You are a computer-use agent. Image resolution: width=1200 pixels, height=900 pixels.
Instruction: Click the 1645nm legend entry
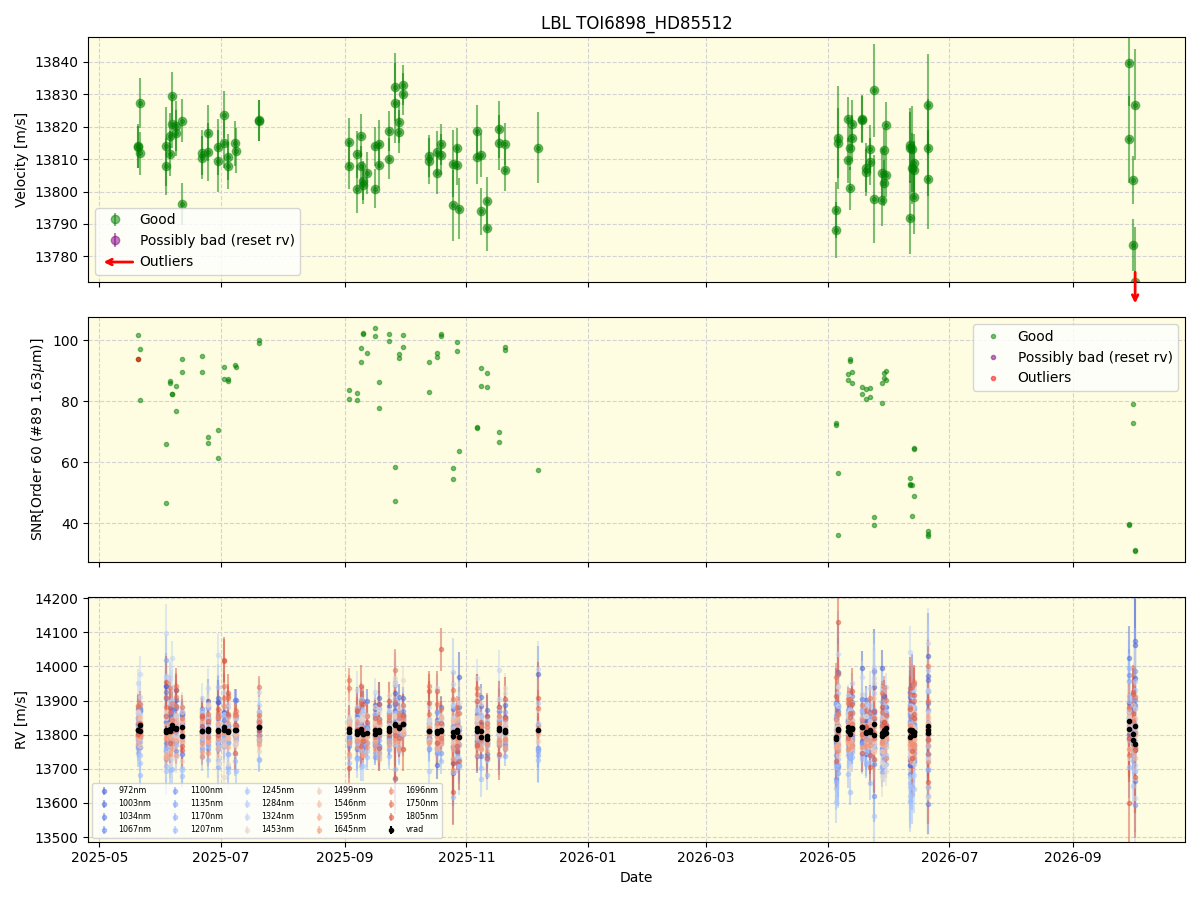click(x=350, y=829)
